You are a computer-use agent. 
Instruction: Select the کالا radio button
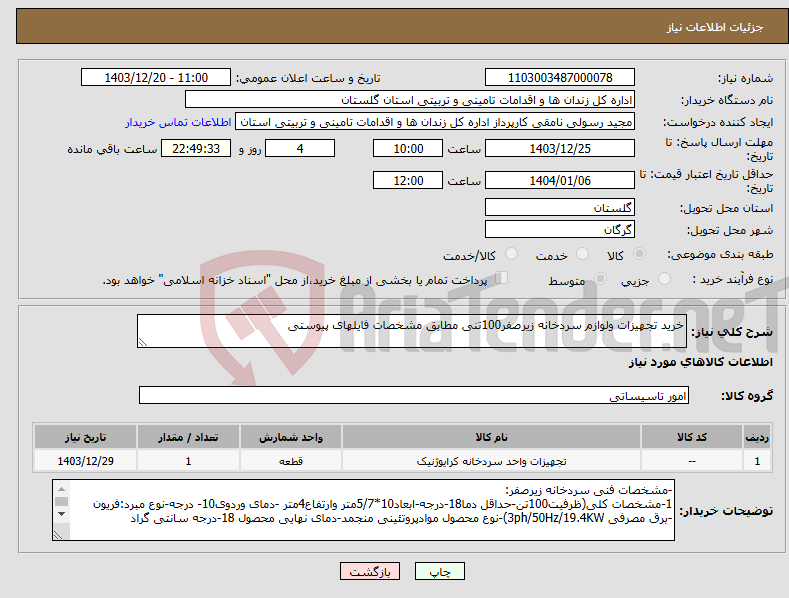pyautogui.click(x=640, y=254)
